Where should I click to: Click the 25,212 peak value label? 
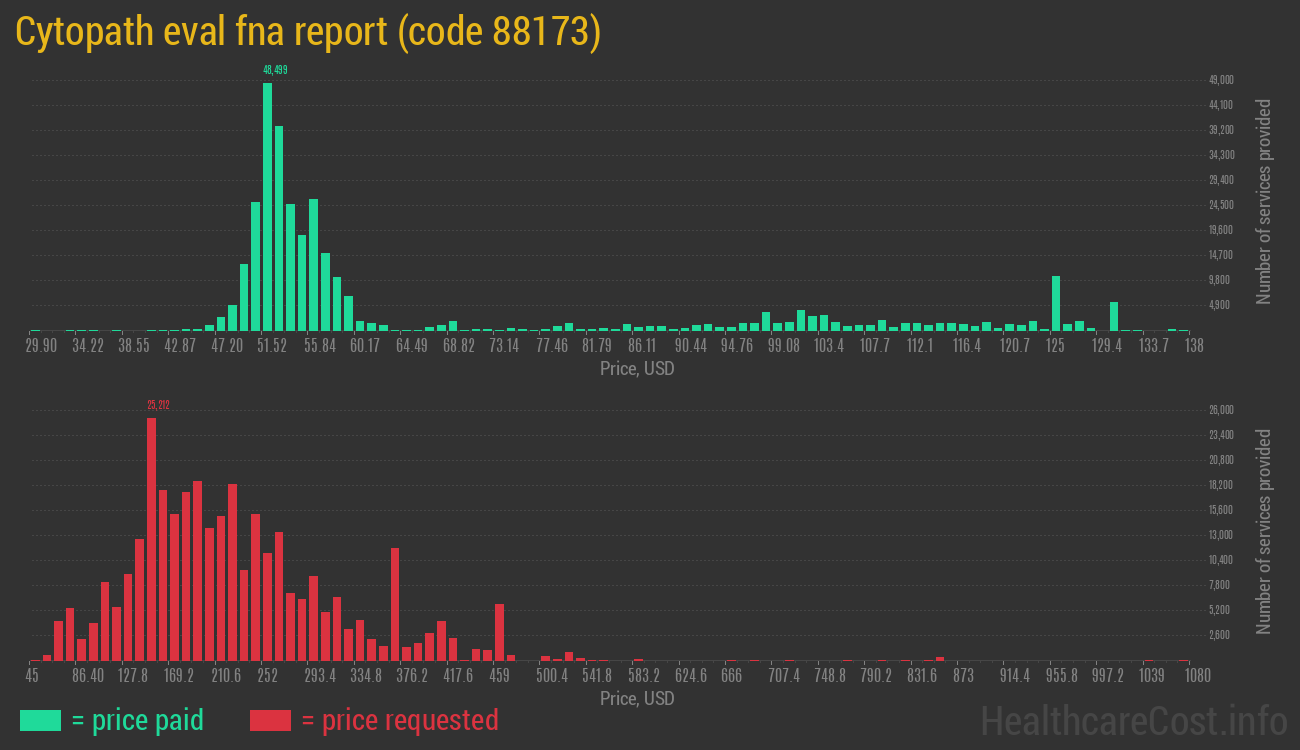(158, 405)
